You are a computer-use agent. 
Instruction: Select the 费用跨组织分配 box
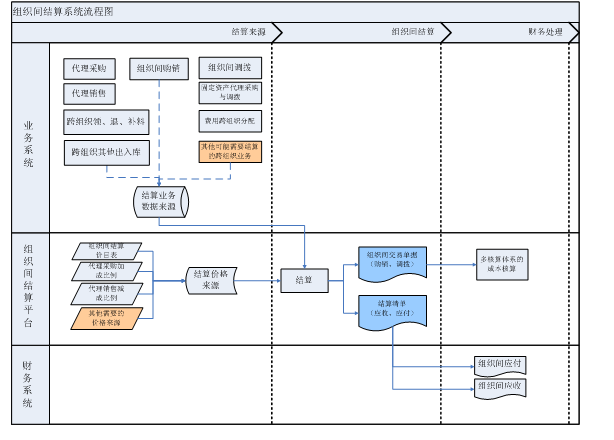(x=230, y=121)
